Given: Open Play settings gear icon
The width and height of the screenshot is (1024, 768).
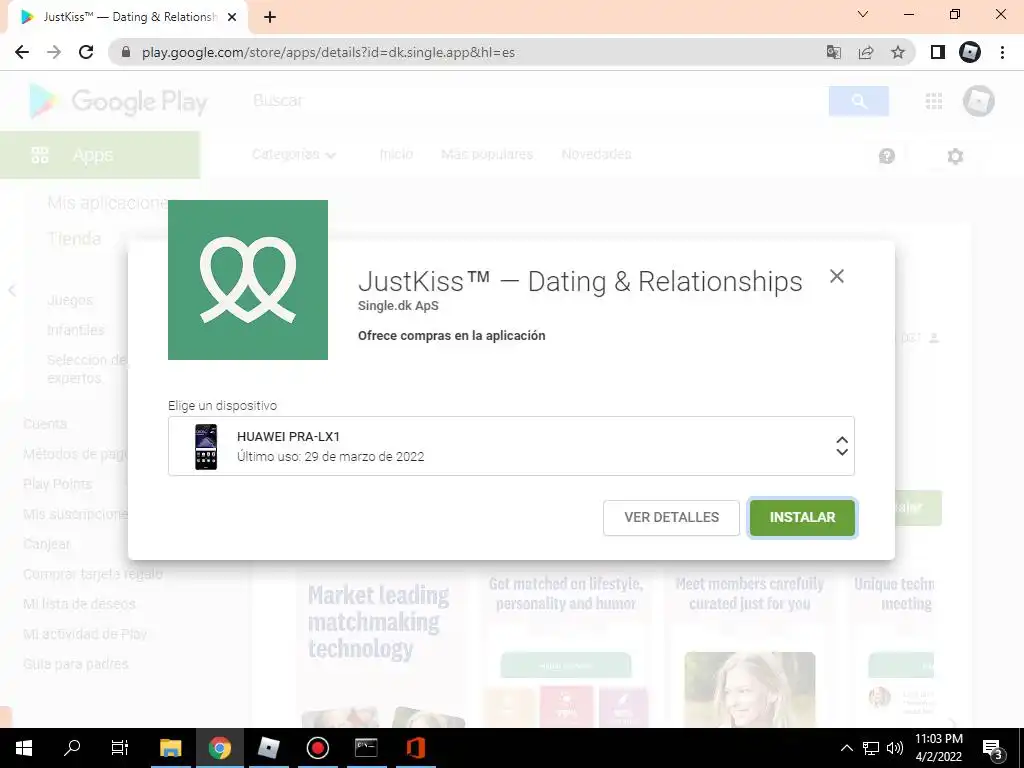Looking at the screenshot, I should pos(955,156).
